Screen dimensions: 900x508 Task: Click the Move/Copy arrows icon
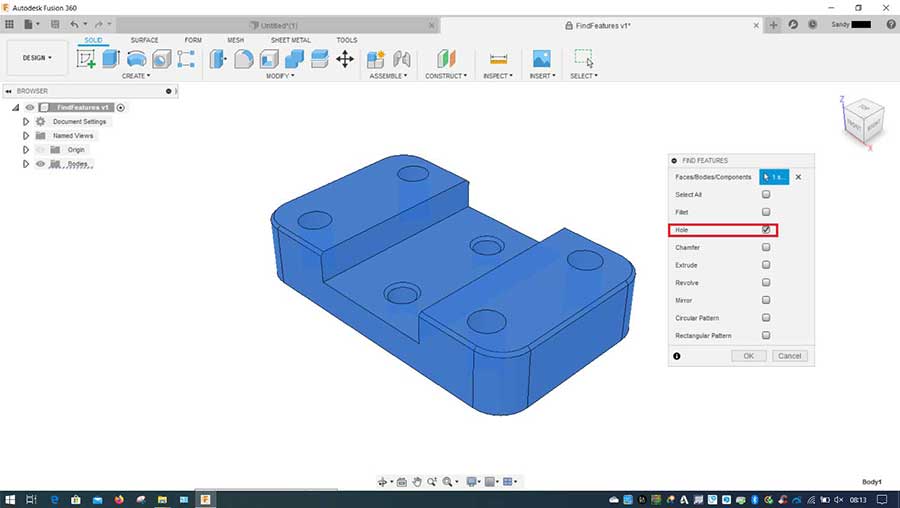point(345,59)
